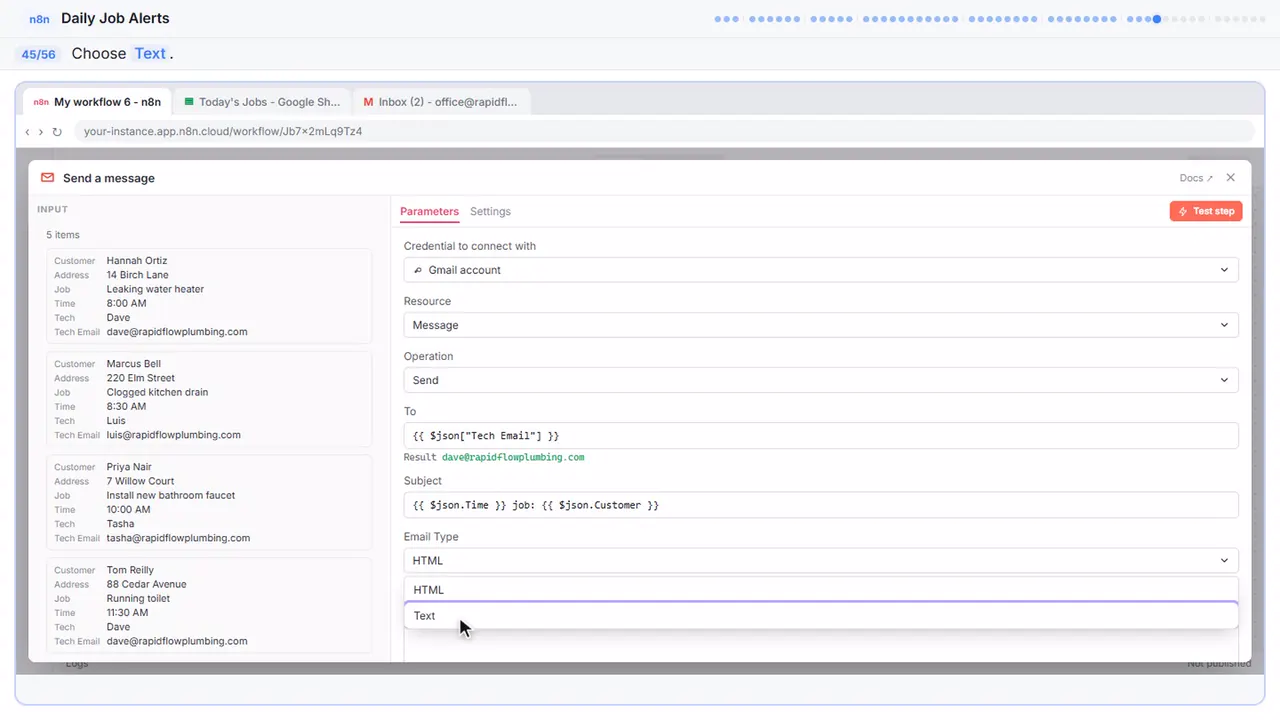The height and width of the screenshot is (720, 1280).
Task: Collapse the Email Type dropdown showing HTML
Action: (821, 561)
